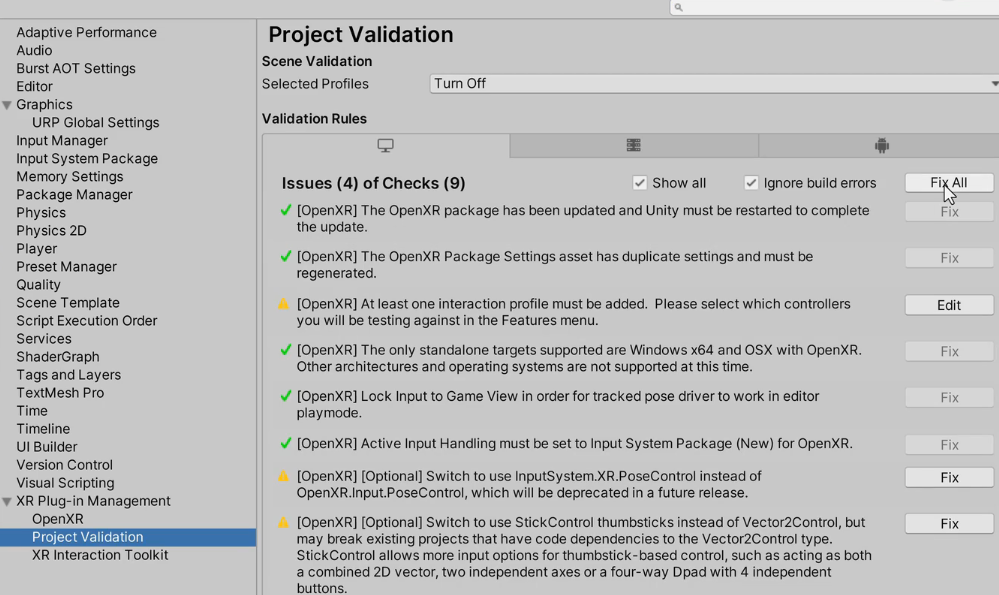Click the yellow warning icon for interaction profile issue
This screenshot has height=595, width=999.
285,303
